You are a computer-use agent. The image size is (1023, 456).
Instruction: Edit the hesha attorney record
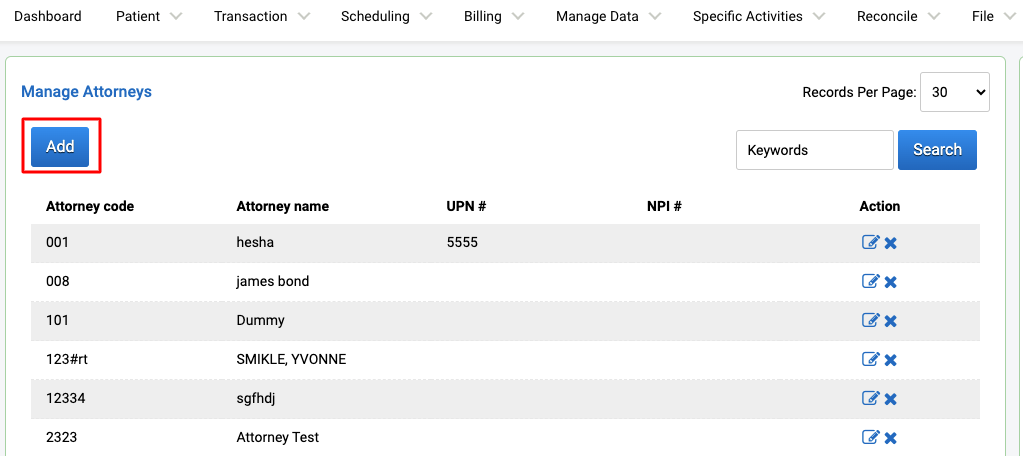pos(870,243)
